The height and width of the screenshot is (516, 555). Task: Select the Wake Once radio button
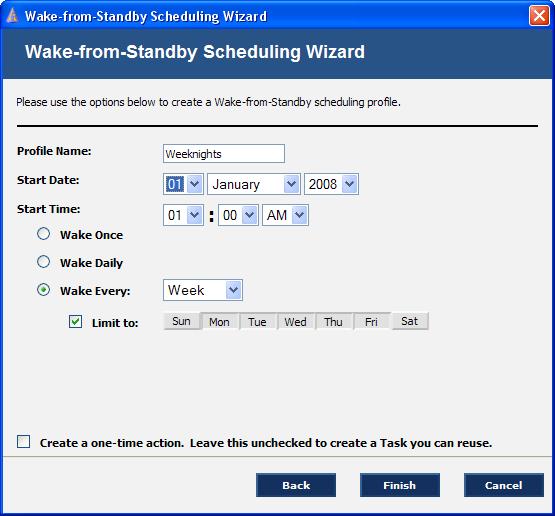click(x=44, y=234)
